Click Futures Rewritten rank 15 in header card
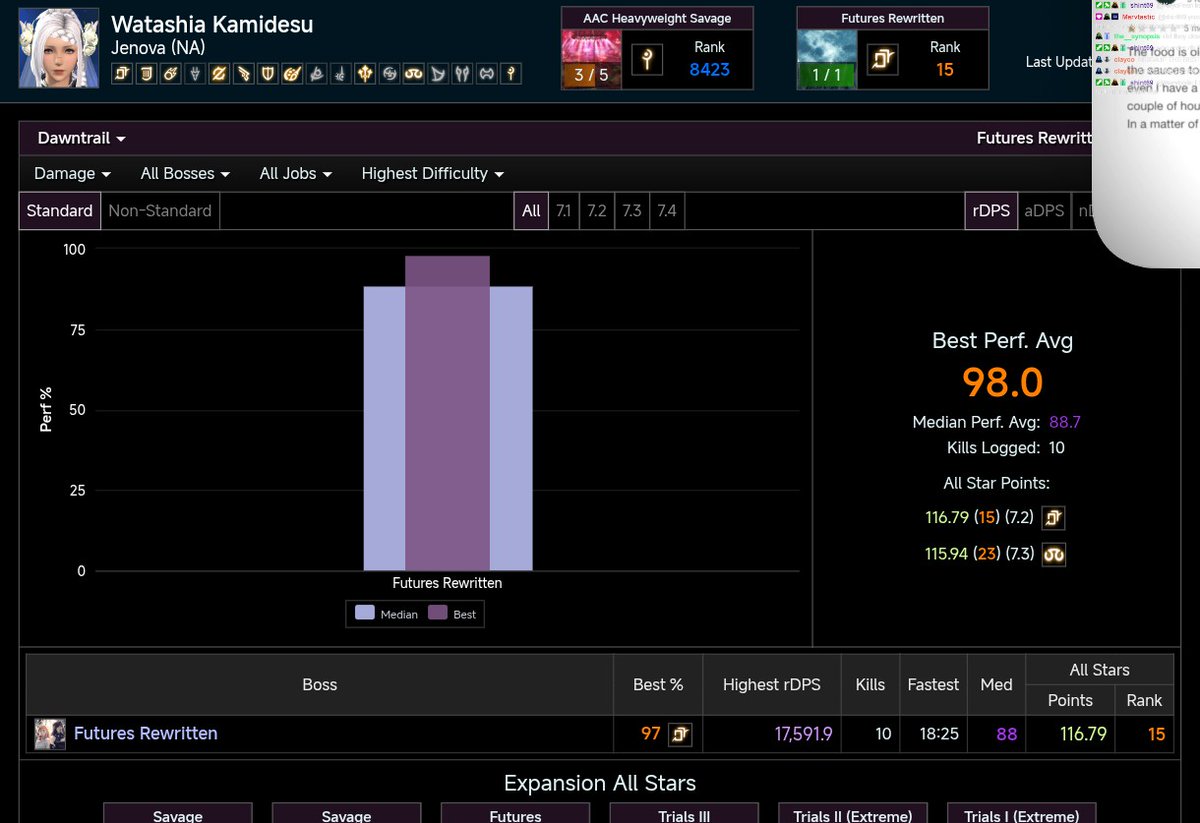 [x=945, y=70]
